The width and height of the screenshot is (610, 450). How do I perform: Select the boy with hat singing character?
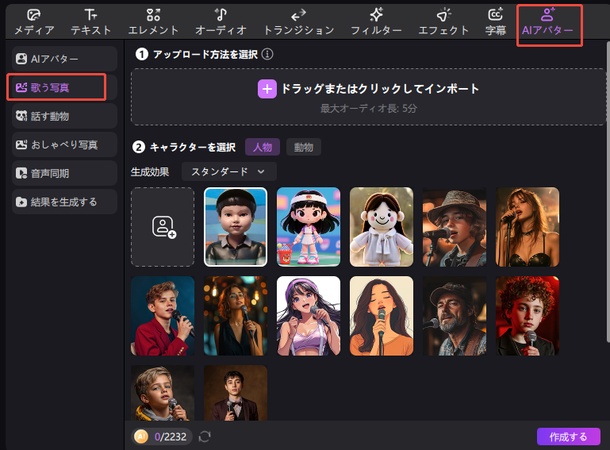click(x=454, y=227)
